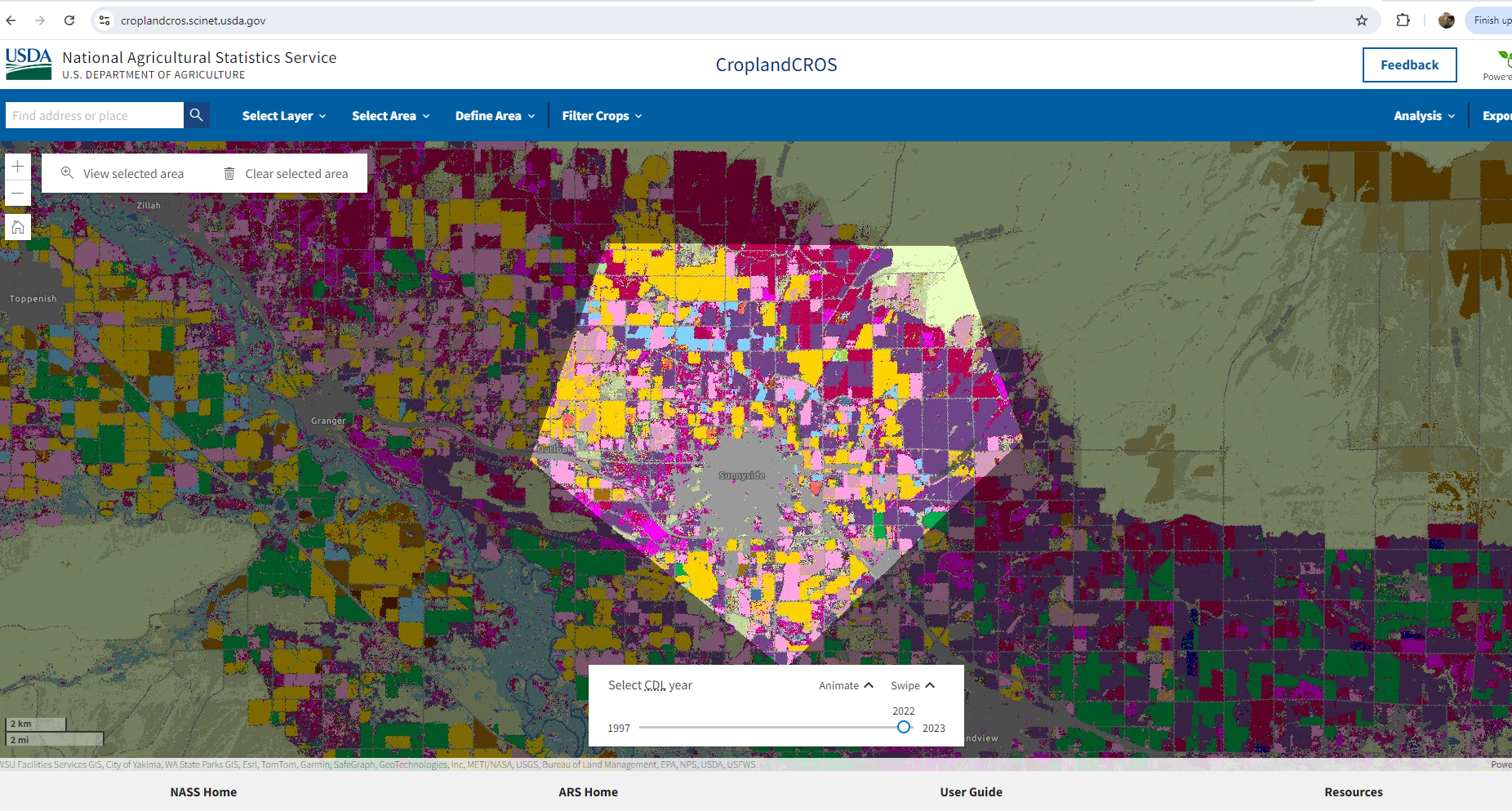Focus the Find address or place field
The image size is (1512, 811).
tap(95, 115)
